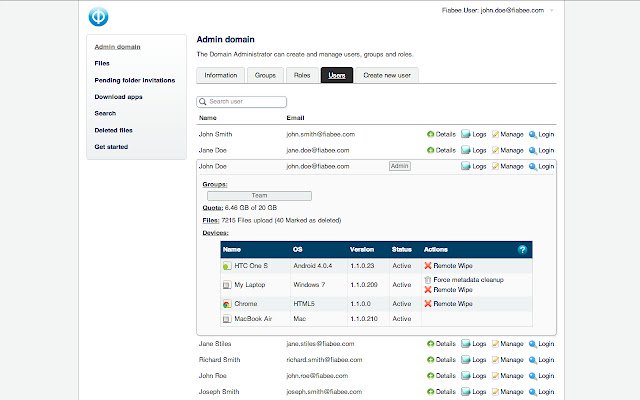Click the Quota label

213,208
